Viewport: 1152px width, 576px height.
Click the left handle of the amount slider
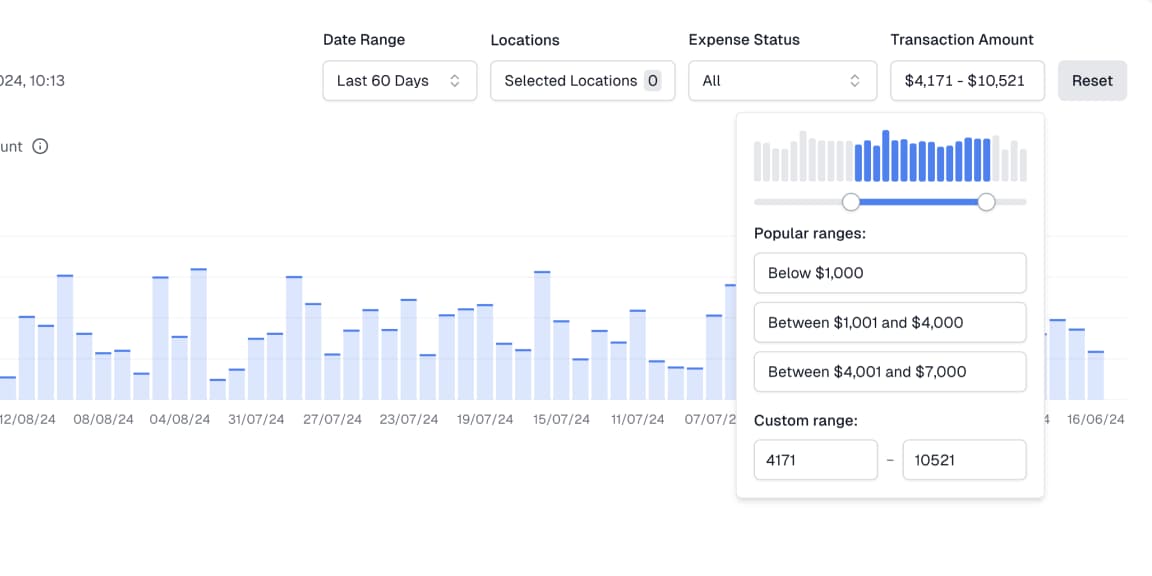click(851, 202)
